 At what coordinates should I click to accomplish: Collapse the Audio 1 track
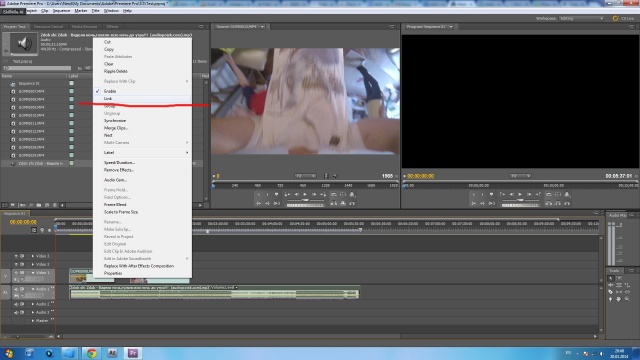(x=33, y=289)
